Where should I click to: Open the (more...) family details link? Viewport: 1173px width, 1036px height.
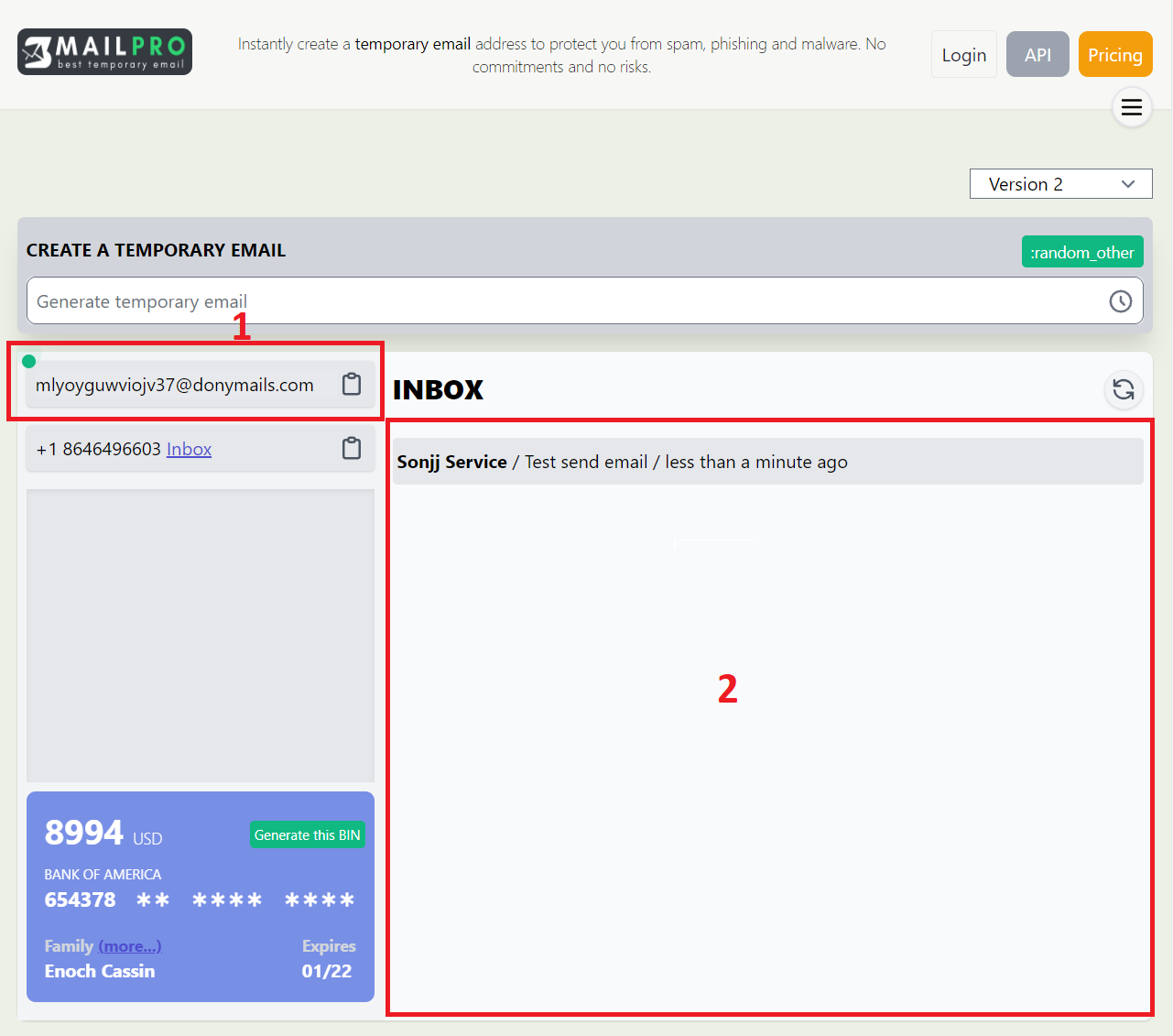click(129, 946)
